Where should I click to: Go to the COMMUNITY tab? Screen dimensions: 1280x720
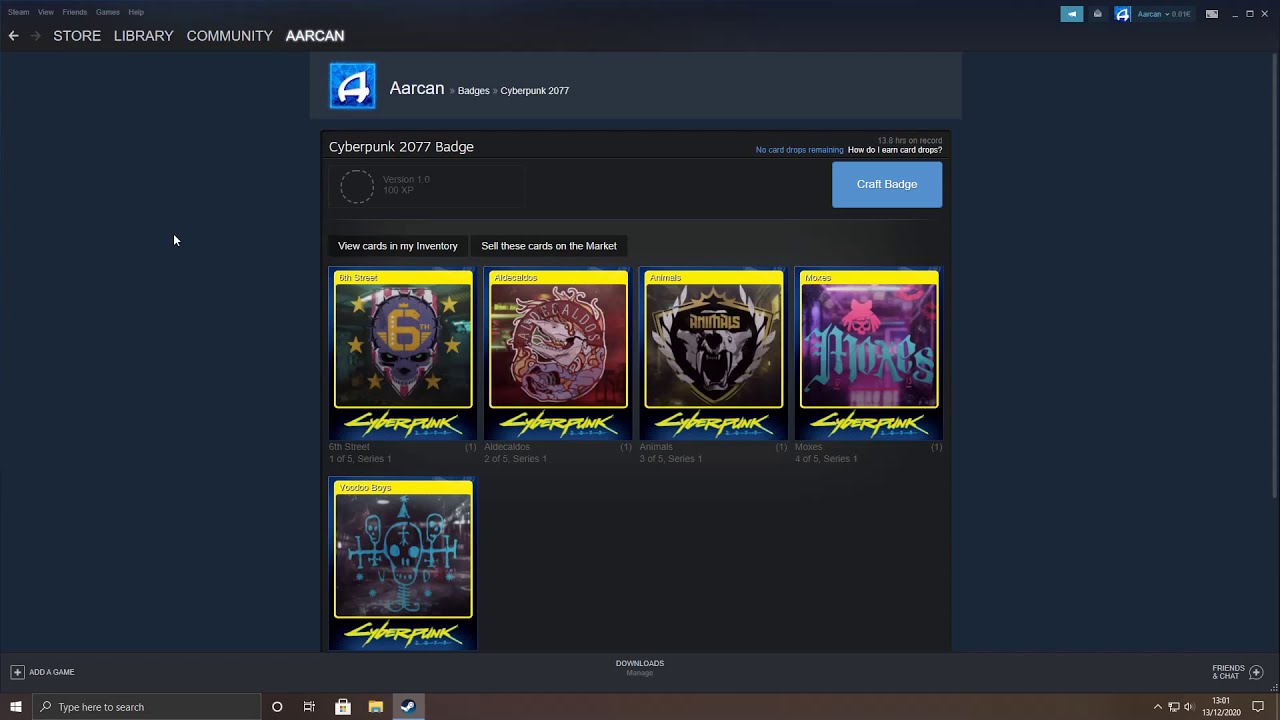[x=229, y=35]
